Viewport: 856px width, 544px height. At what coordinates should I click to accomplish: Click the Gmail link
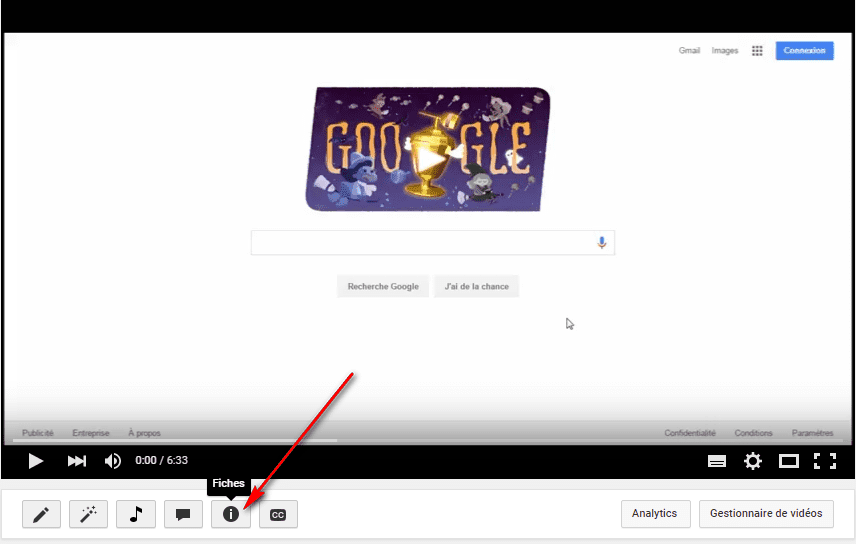tap(689, 50)
